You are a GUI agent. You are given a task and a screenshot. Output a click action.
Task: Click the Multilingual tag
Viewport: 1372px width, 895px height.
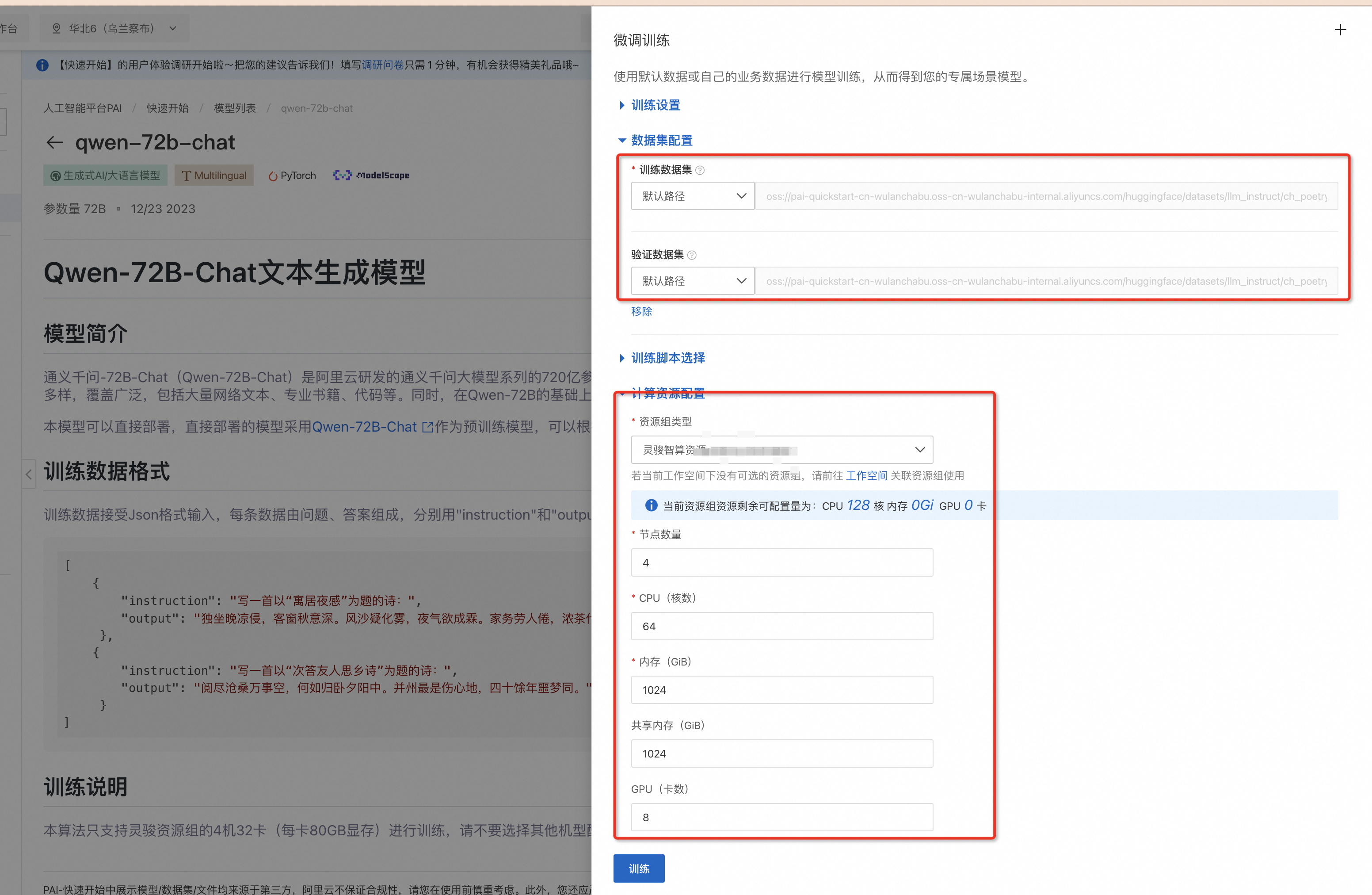(214, 175)
